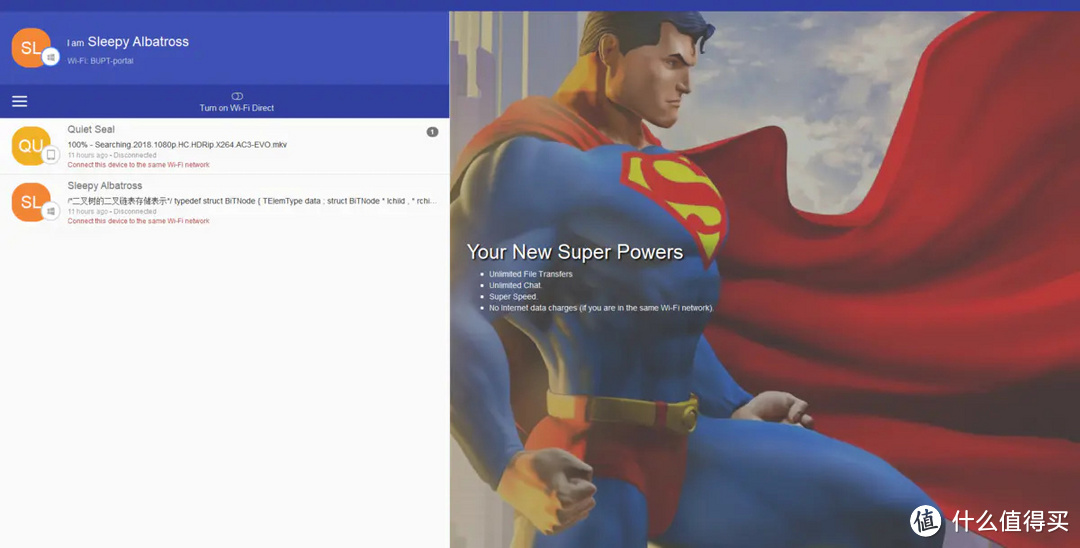Click the Windows device badge on header avatar
Viewport: 1080px width, 548px height.
[x=50, y=57]
